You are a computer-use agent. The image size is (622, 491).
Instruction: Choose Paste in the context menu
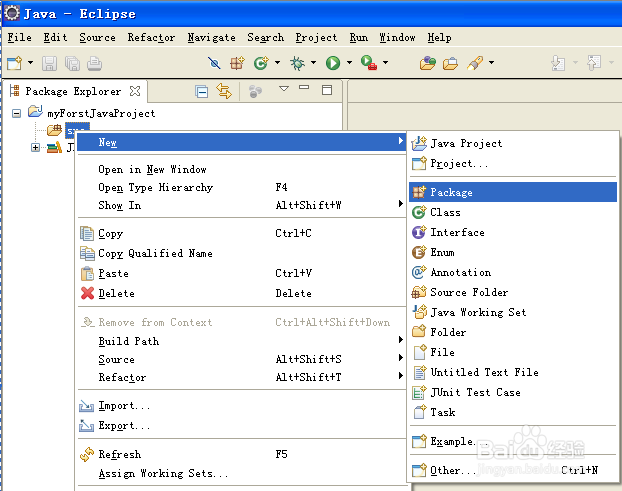click(x=241, y=273)
